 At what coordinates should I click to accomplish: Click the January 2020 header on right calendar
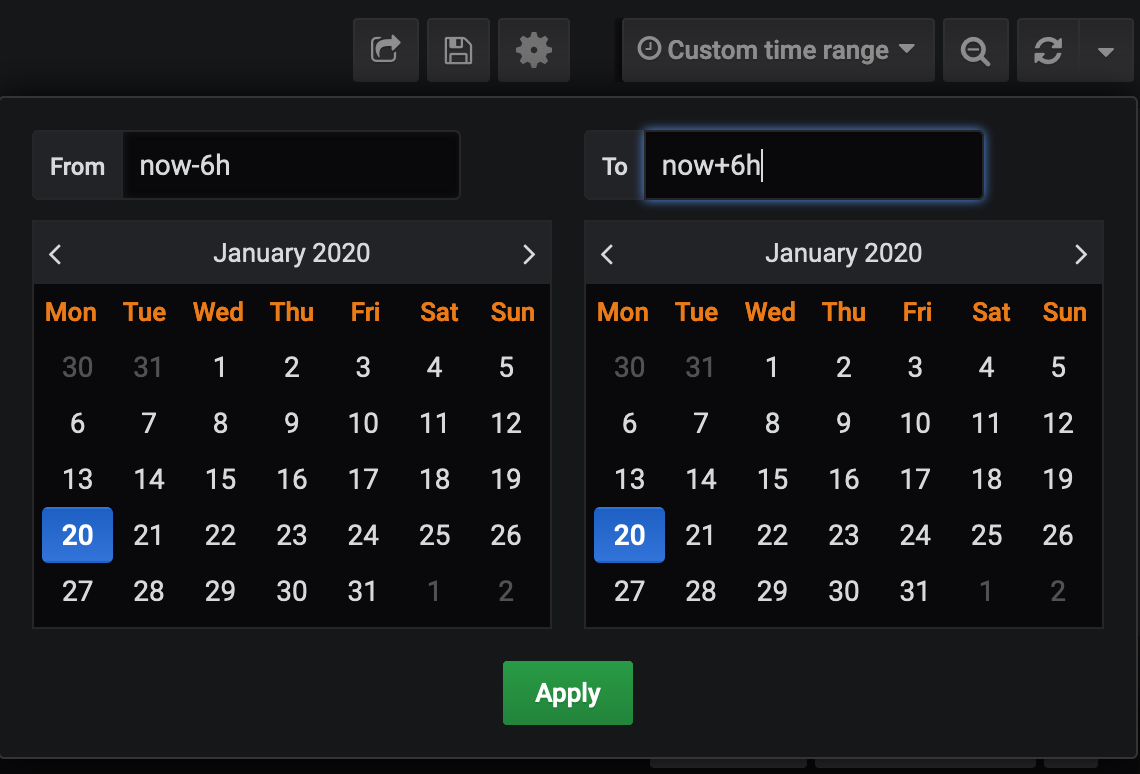(843, 253)
